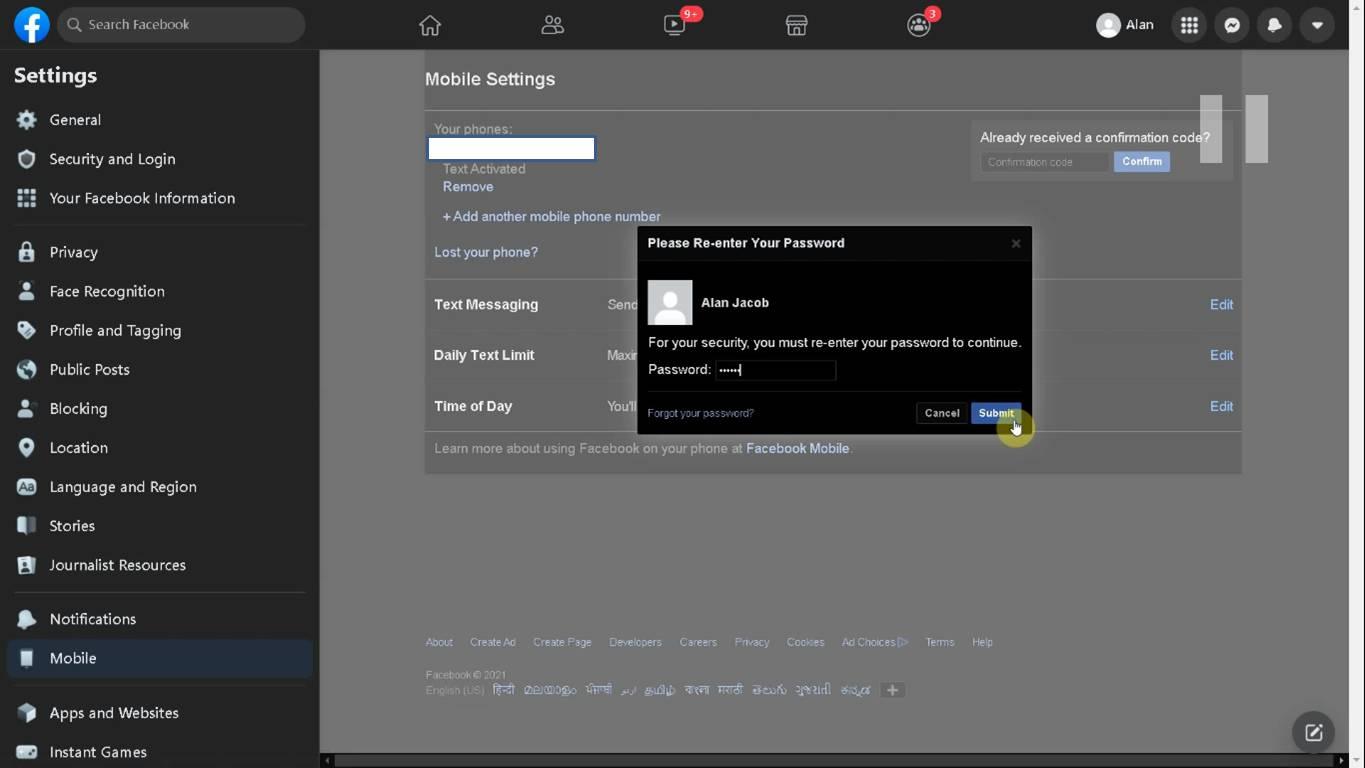Open Face Recognition settings
This screenshot has width=1365, height=768.
160,291
